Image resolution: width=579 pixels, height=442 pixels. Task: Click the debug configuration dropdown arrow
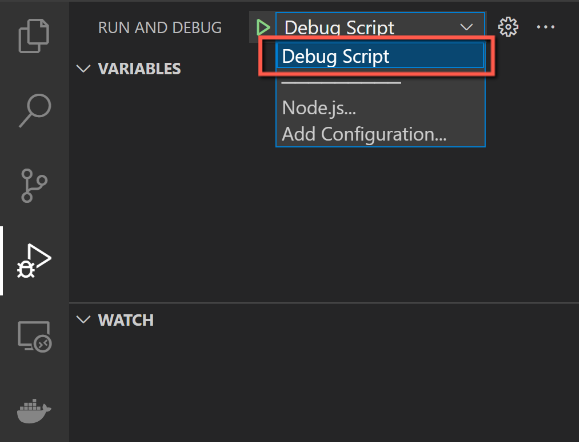pos(466,27)
